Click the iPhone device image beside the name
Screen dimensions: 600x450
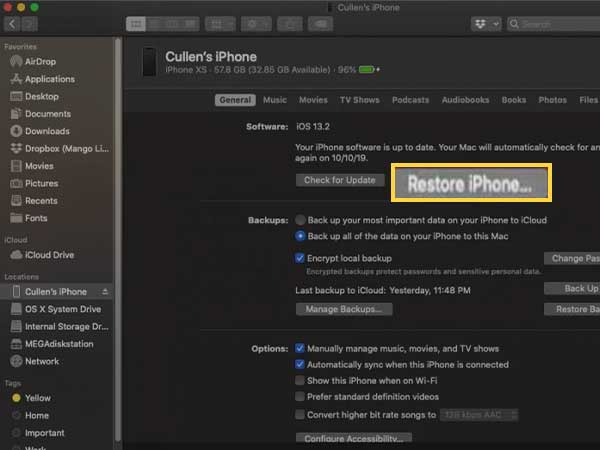[149, 62]
